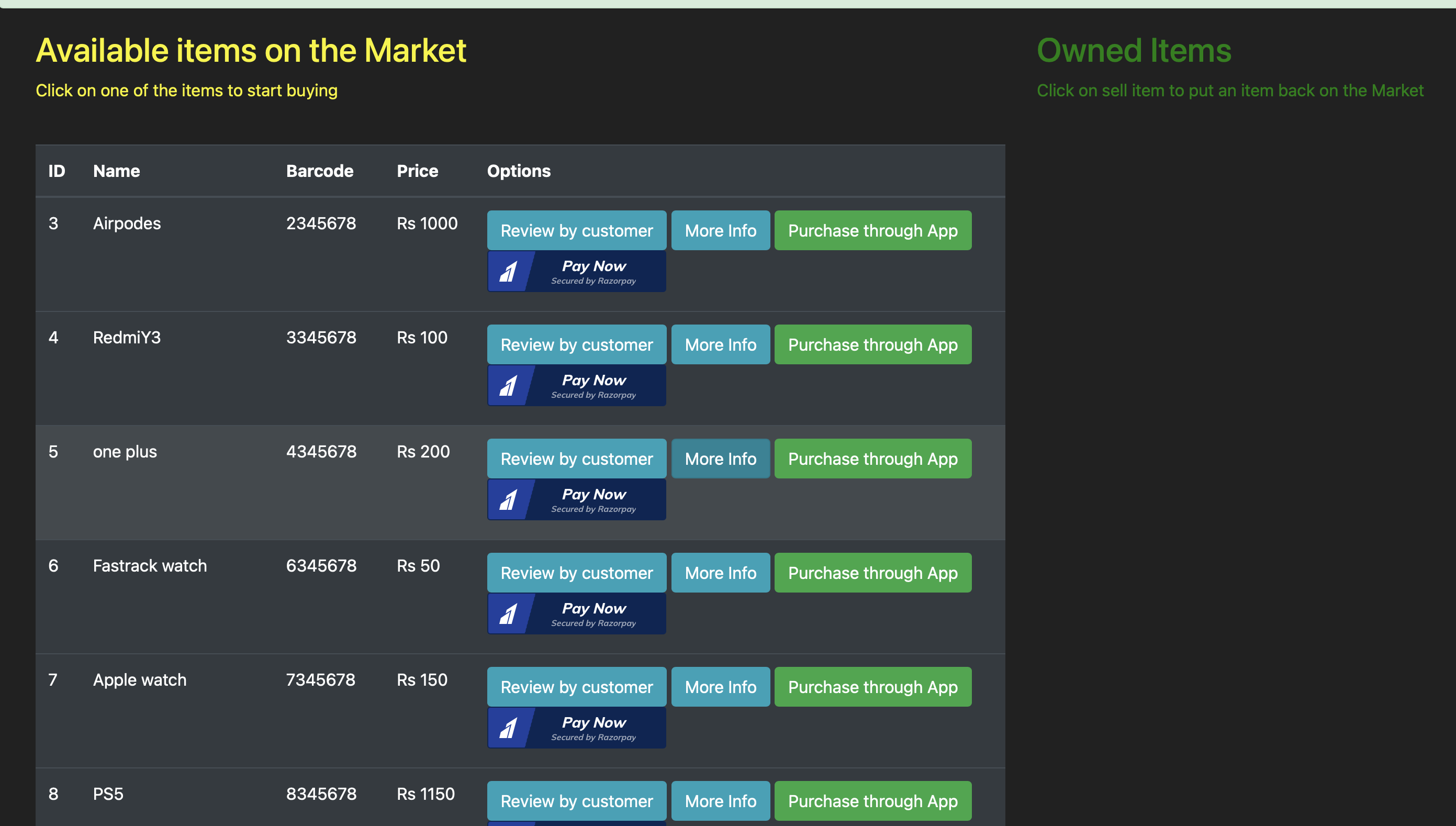Click Pay Now text for RedmiY3
This screenshot has width=1456, height=826.
pyautogui.click(x=594, y=380)
